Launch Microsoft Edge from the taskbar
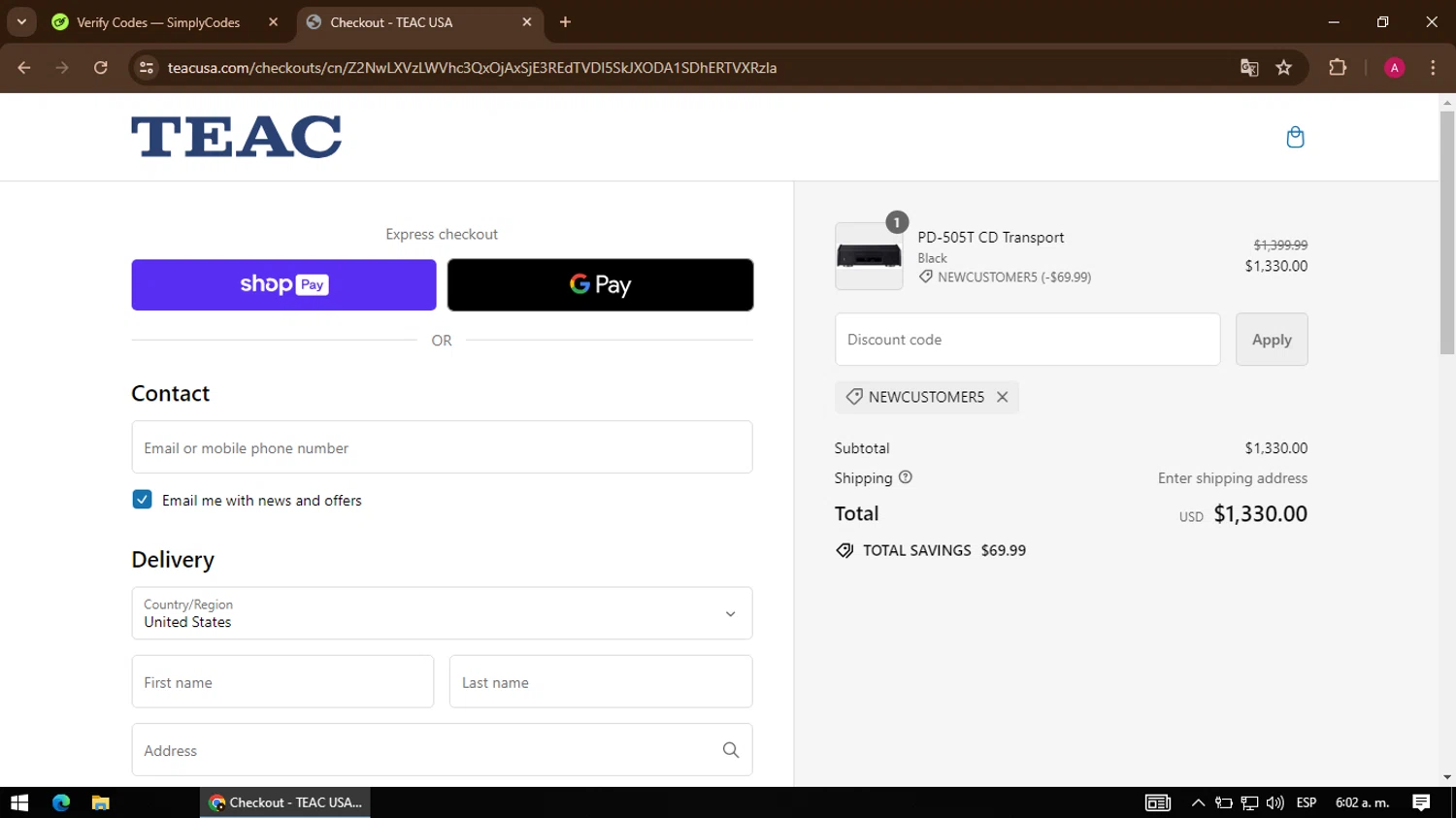 point(61,802)
